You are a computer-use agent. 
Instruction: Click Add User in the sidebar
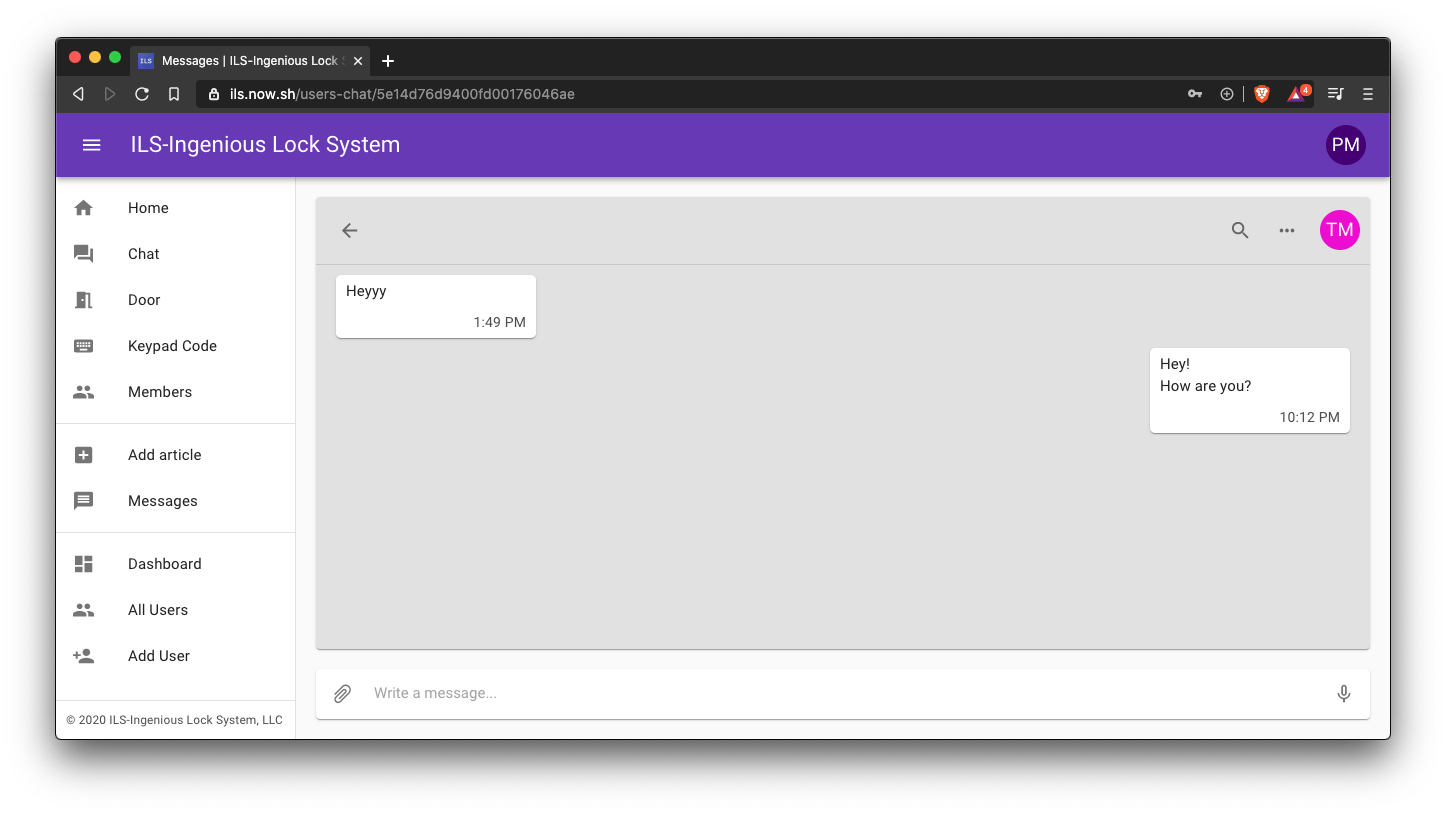pyautogui.click(x=158, y=656)
